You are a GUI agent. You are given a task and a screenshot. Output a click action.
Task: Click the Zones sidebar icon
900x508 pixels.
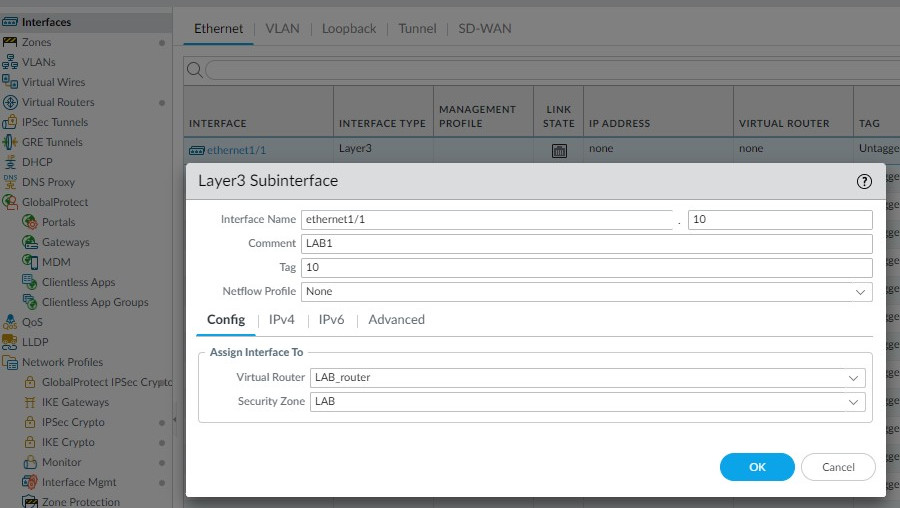click(10, 42)
